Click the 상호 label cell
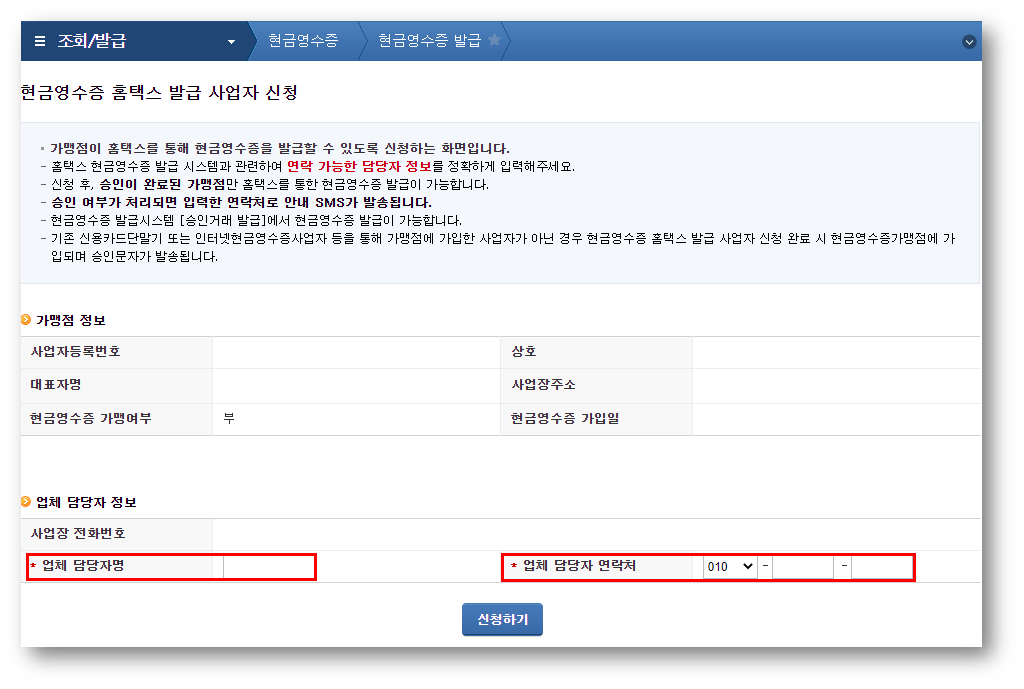Screen dimensions: 1024x689 tap(596, 352)
